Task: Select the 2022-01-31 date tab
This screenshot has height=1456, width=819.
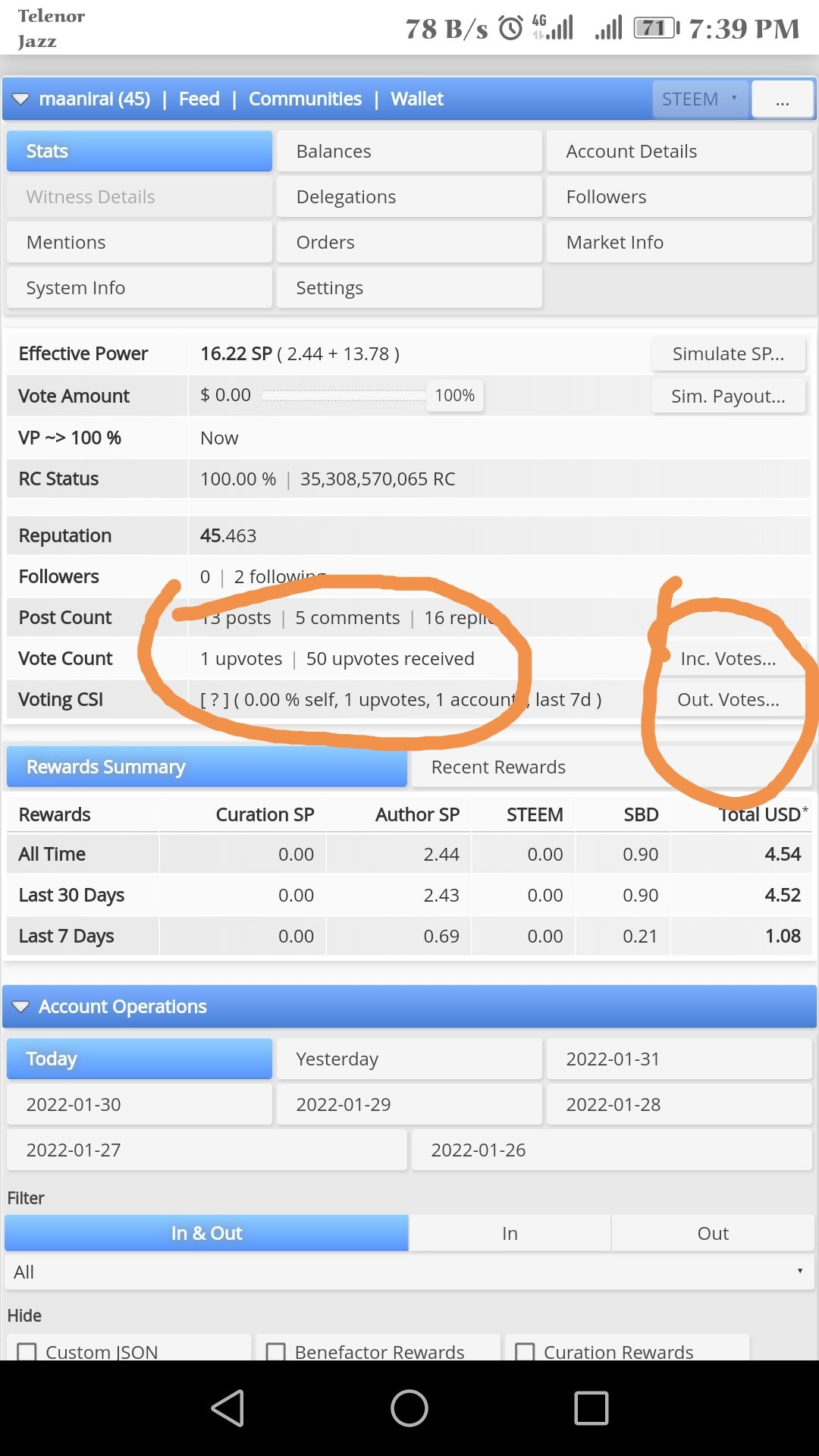Action: (679, 1059)
